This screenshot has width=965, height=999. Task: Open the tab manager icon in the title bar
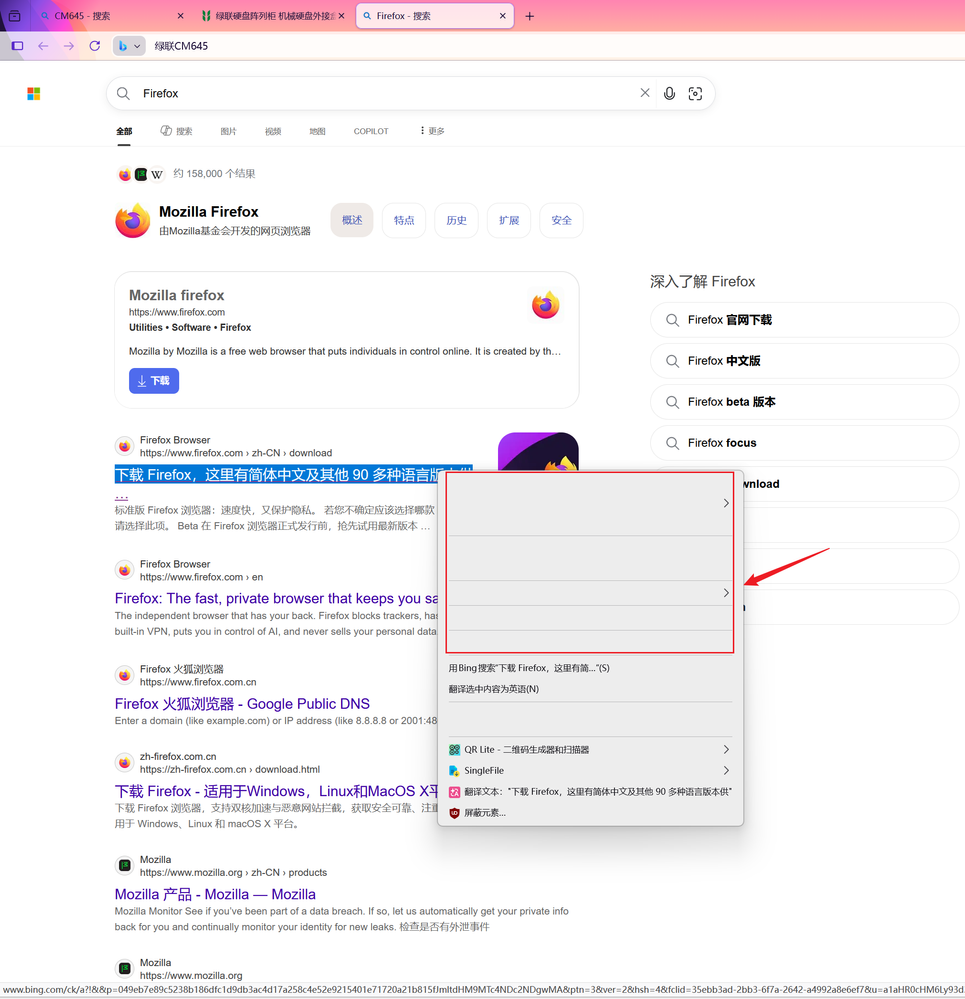click(x=15, y=16)
